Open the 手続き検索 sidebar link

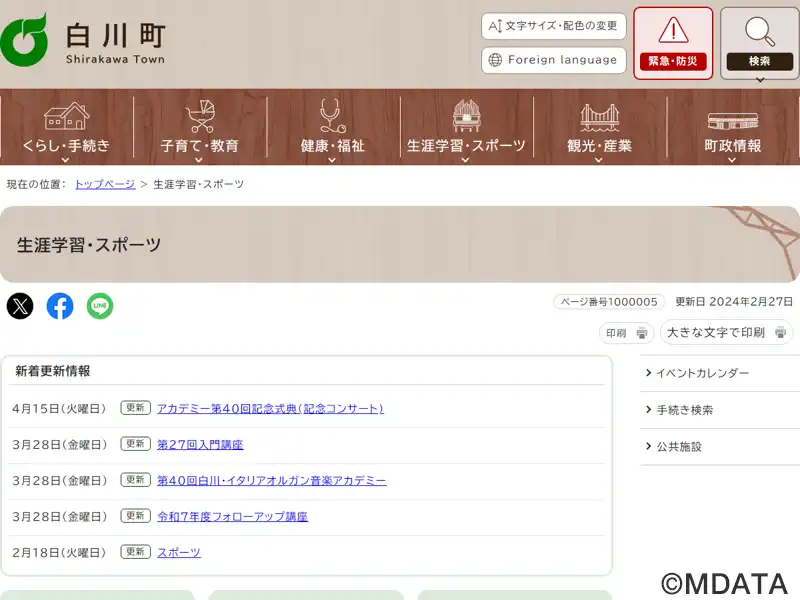(x=684, y=410)
